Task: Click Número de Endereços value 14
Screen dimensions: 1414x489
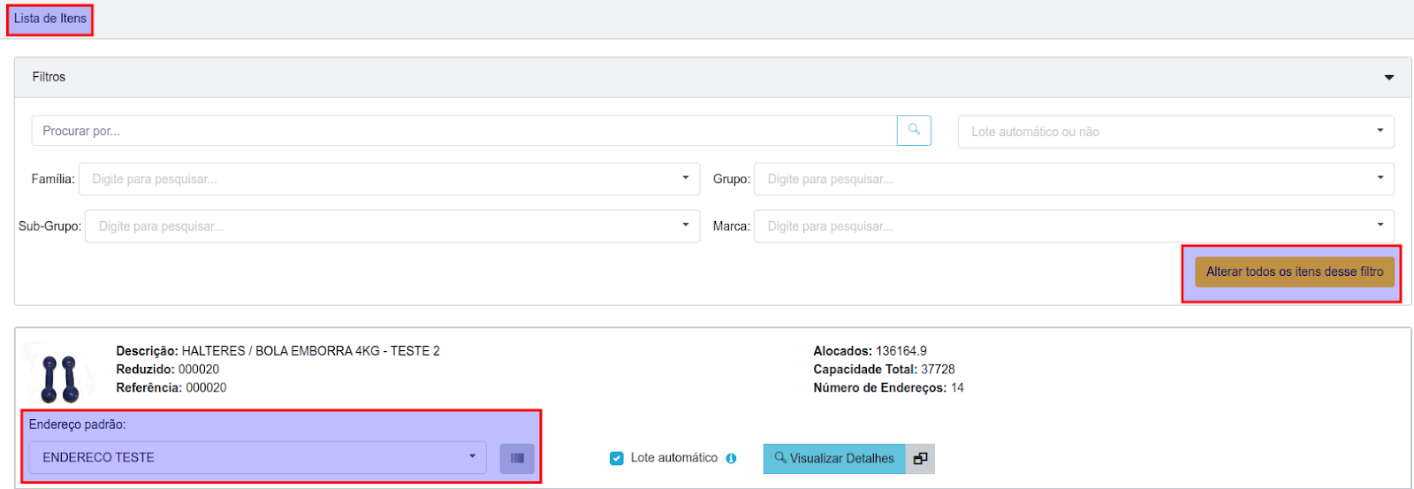Action: click(x=957, y=388)
